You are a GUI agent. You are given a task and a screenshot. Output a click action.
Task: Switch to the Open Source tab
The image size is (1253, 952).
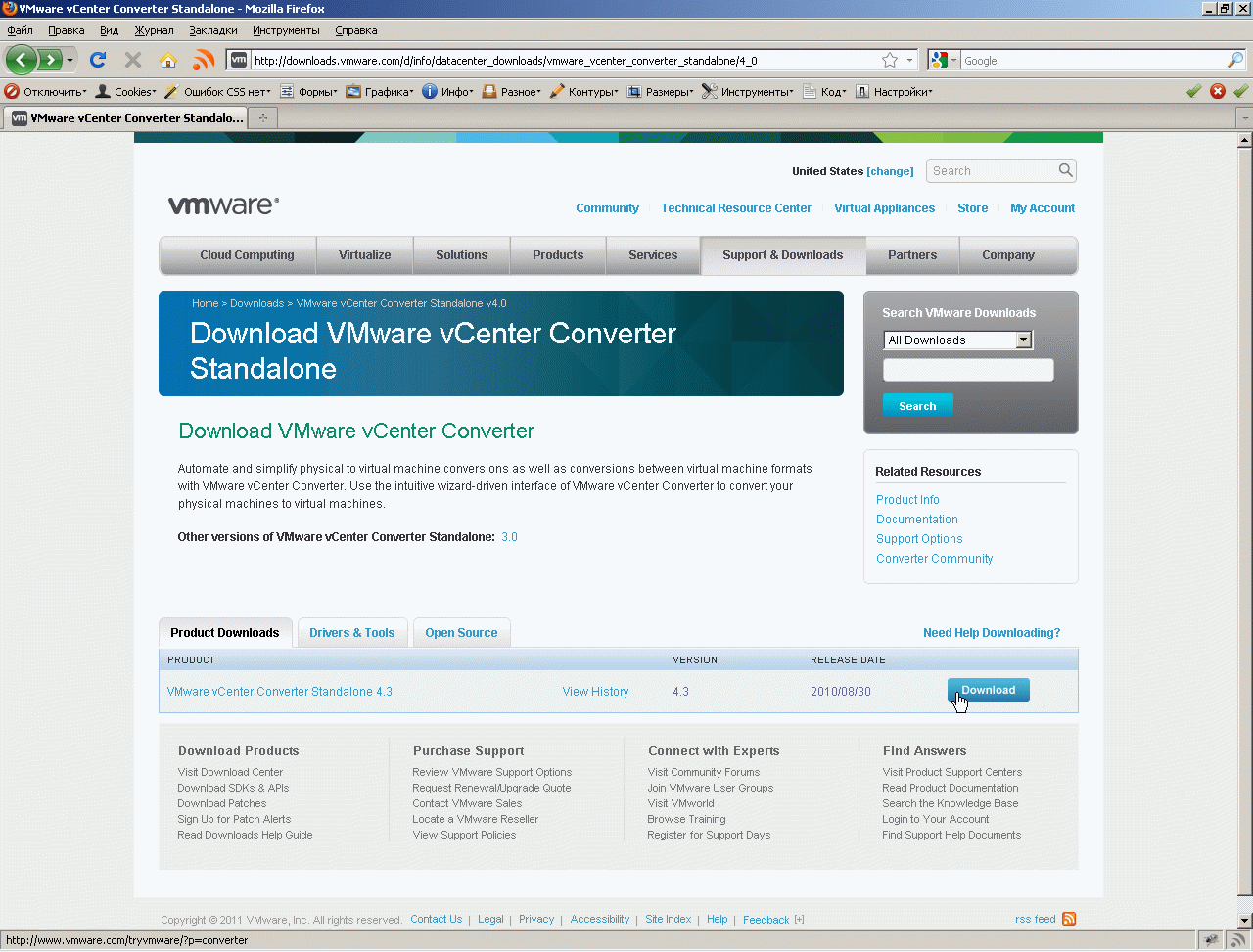(x=461, y=633)
